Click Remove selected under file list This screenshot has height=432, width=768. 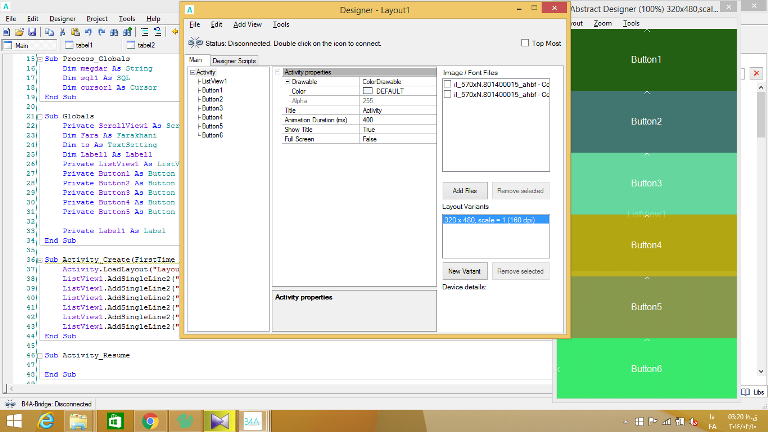click(x=520, y=191)
